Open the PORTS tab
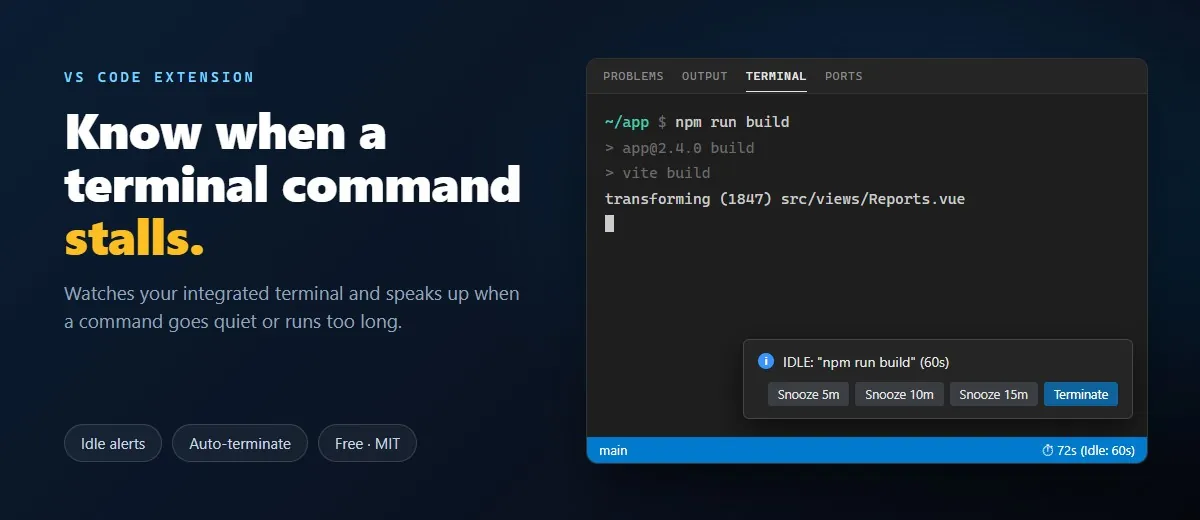This screenshot has width=1200, height=520. point(843,76)
